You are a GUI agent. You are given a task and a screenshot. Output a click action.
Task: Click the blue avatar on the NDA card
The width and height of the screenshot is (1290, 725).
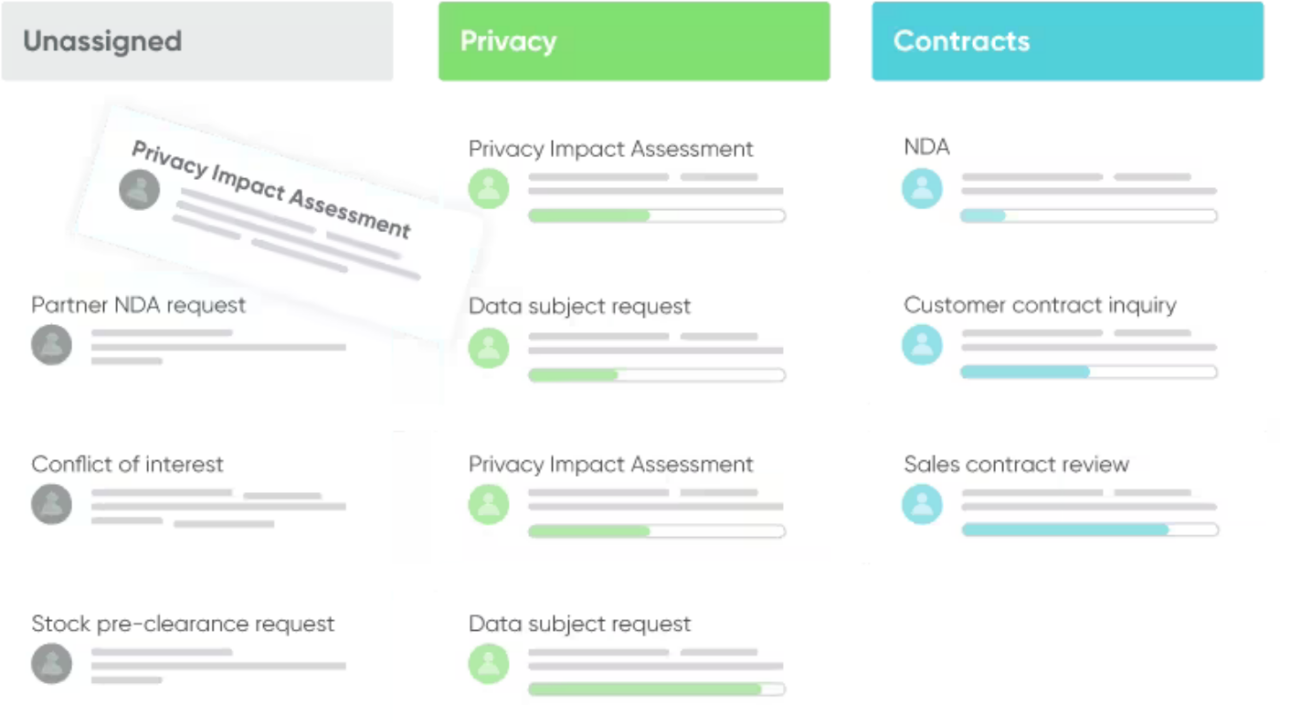[922, 188]
